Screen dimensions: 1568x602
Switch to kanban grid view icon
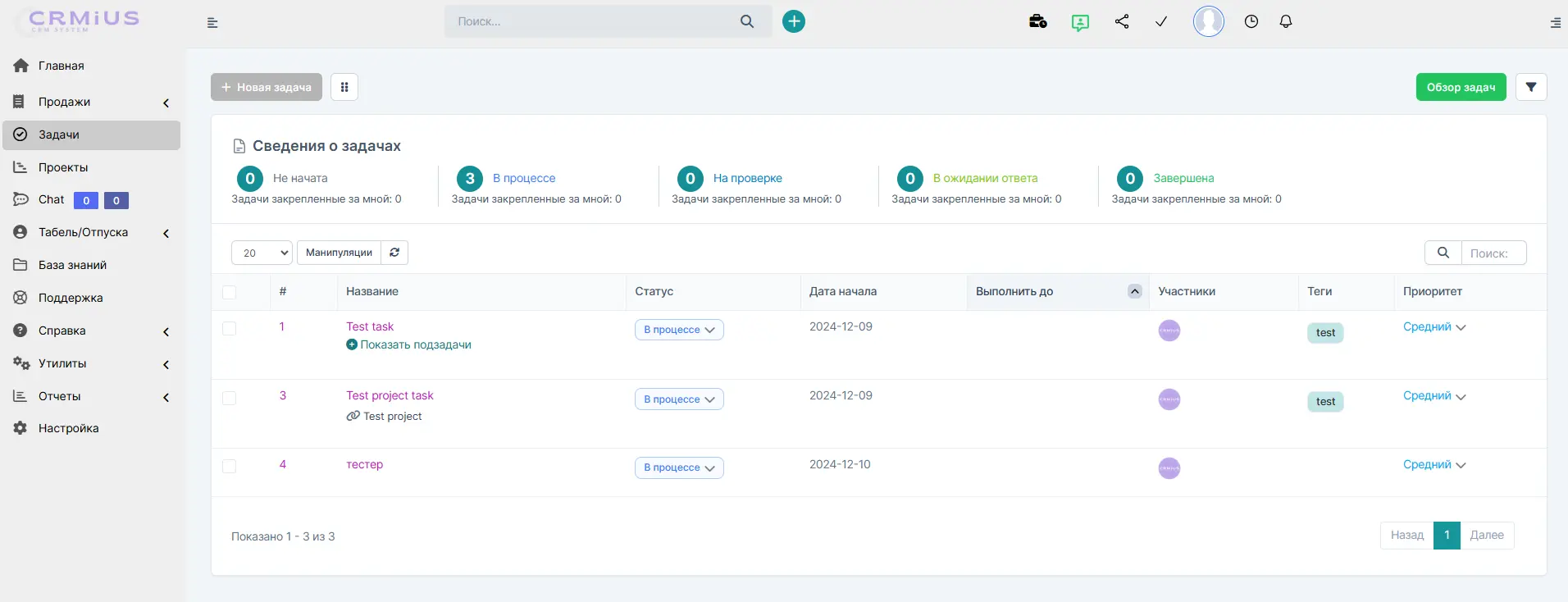coord(344,87)
